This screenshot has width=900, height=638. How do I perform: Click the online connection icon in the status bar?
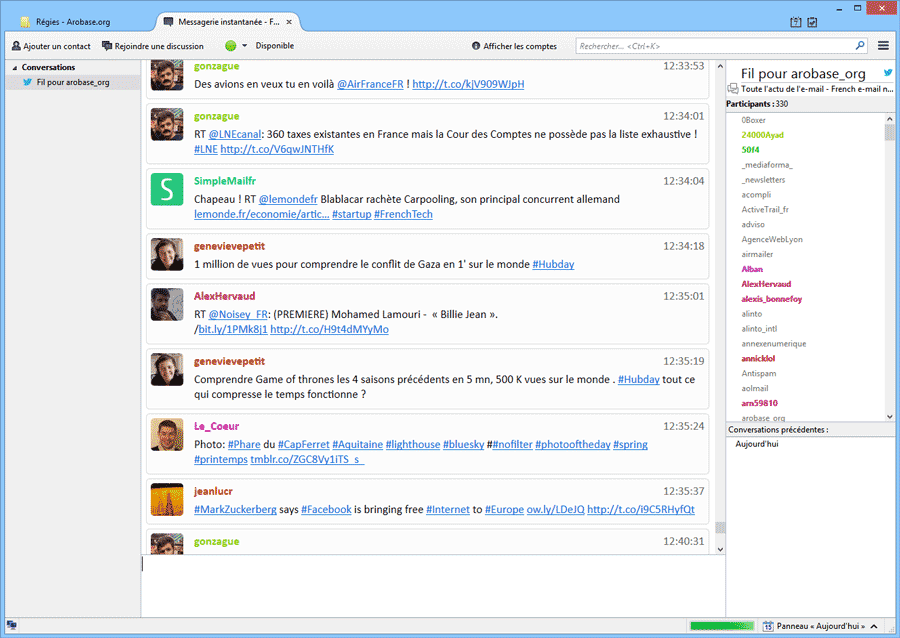pyautogui.click(x=11, y=625)
